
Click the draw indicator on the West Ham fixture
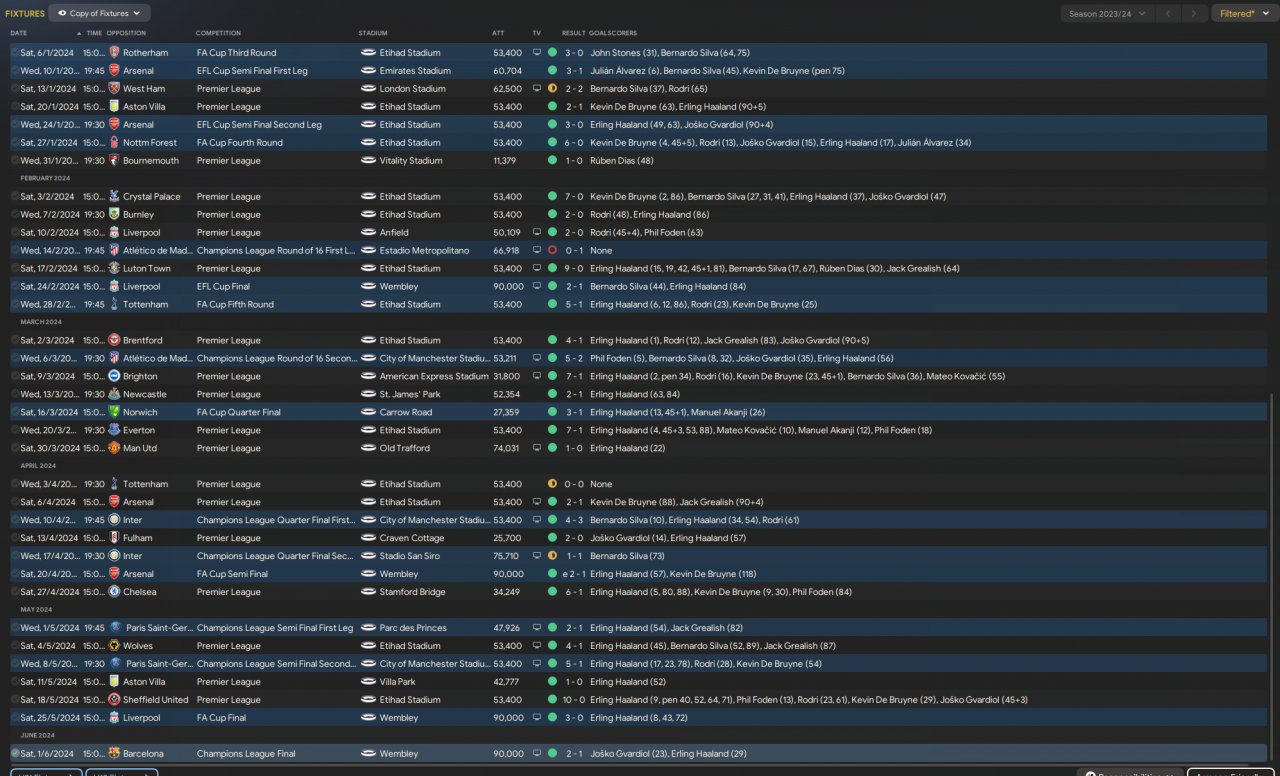(x=552, y=89)
